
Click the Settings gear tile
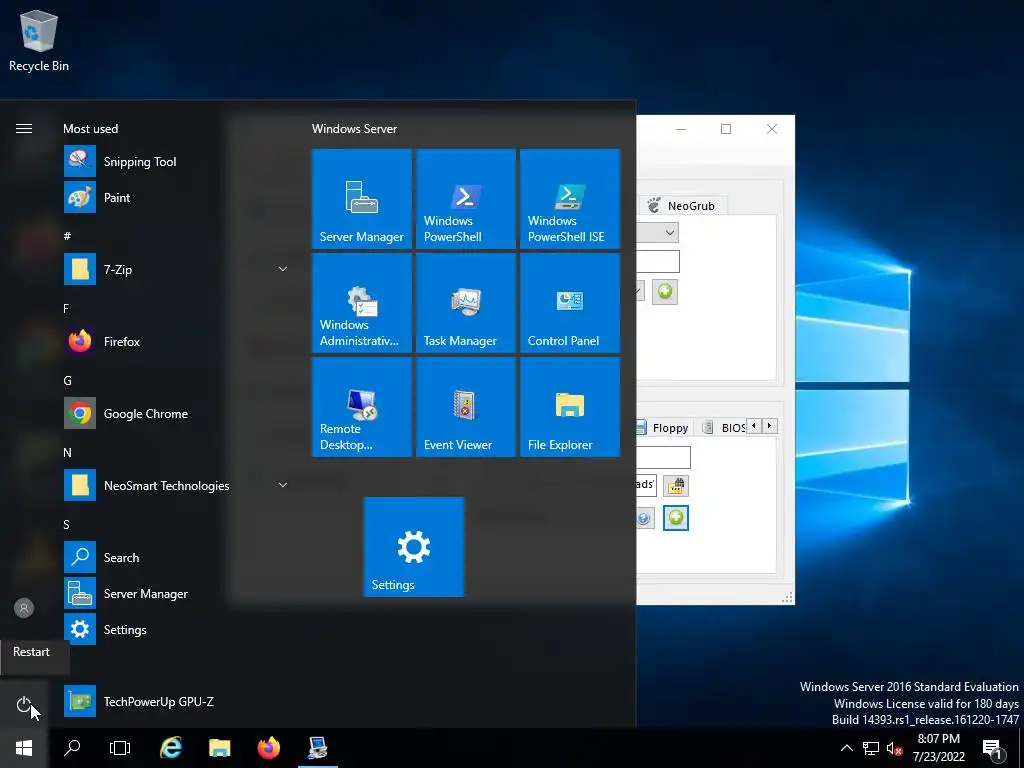pos(413,547)
